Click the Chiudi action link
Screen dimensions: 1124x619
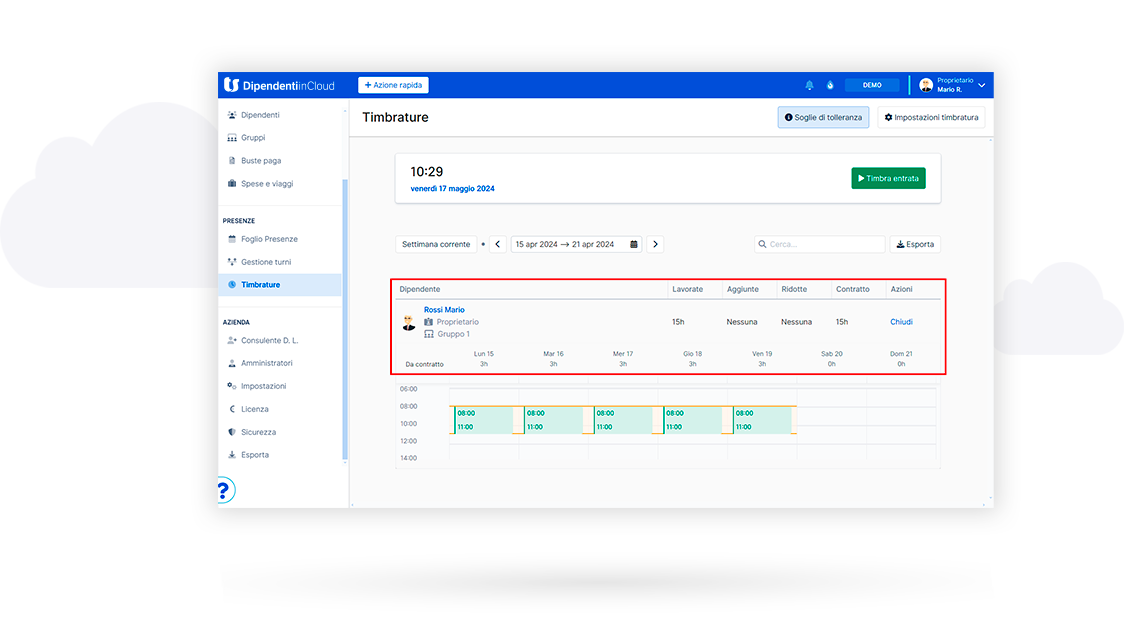click(x=901, y=322)
